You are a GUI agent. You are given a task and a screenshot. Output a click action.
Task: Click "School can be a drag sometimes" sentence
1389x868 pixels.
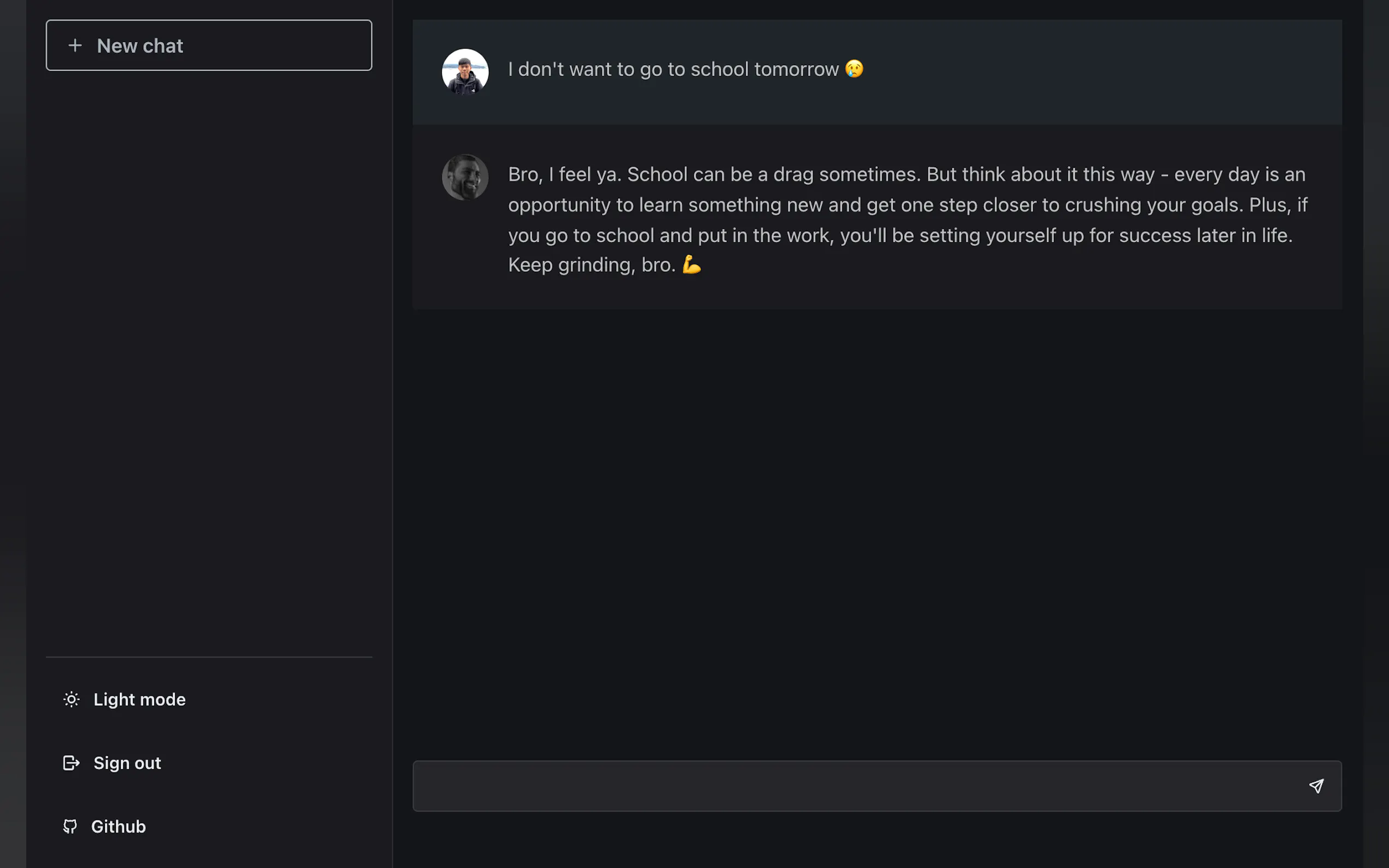pyautogui.click(x=773, y=174)
